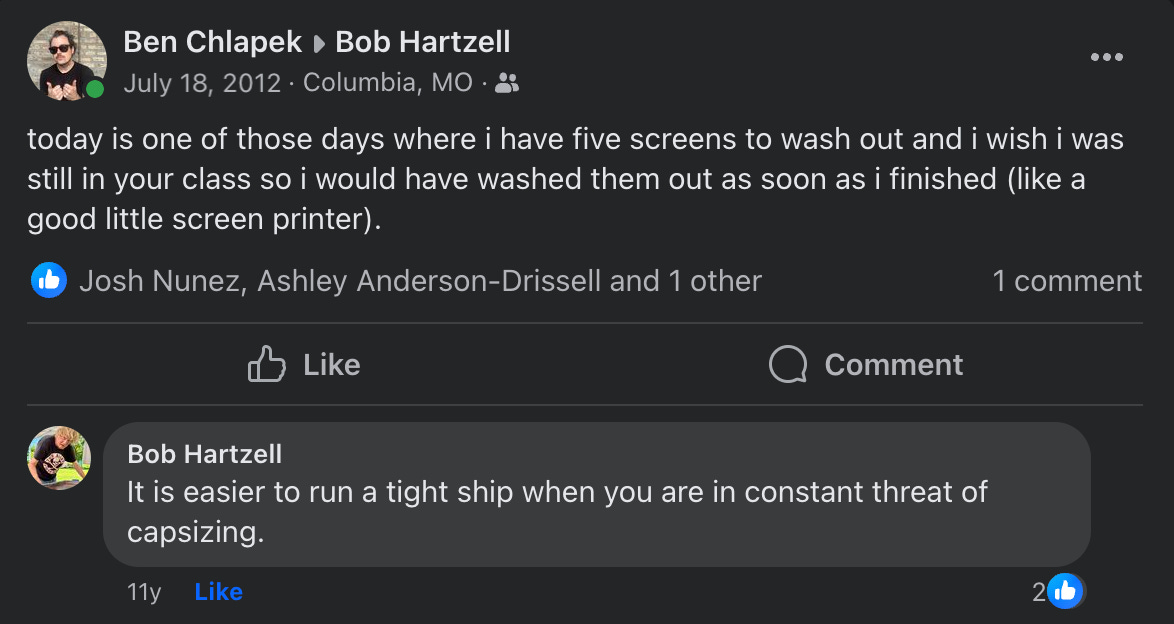Click Bob Hartzell's name in the comment

[205, 454]
